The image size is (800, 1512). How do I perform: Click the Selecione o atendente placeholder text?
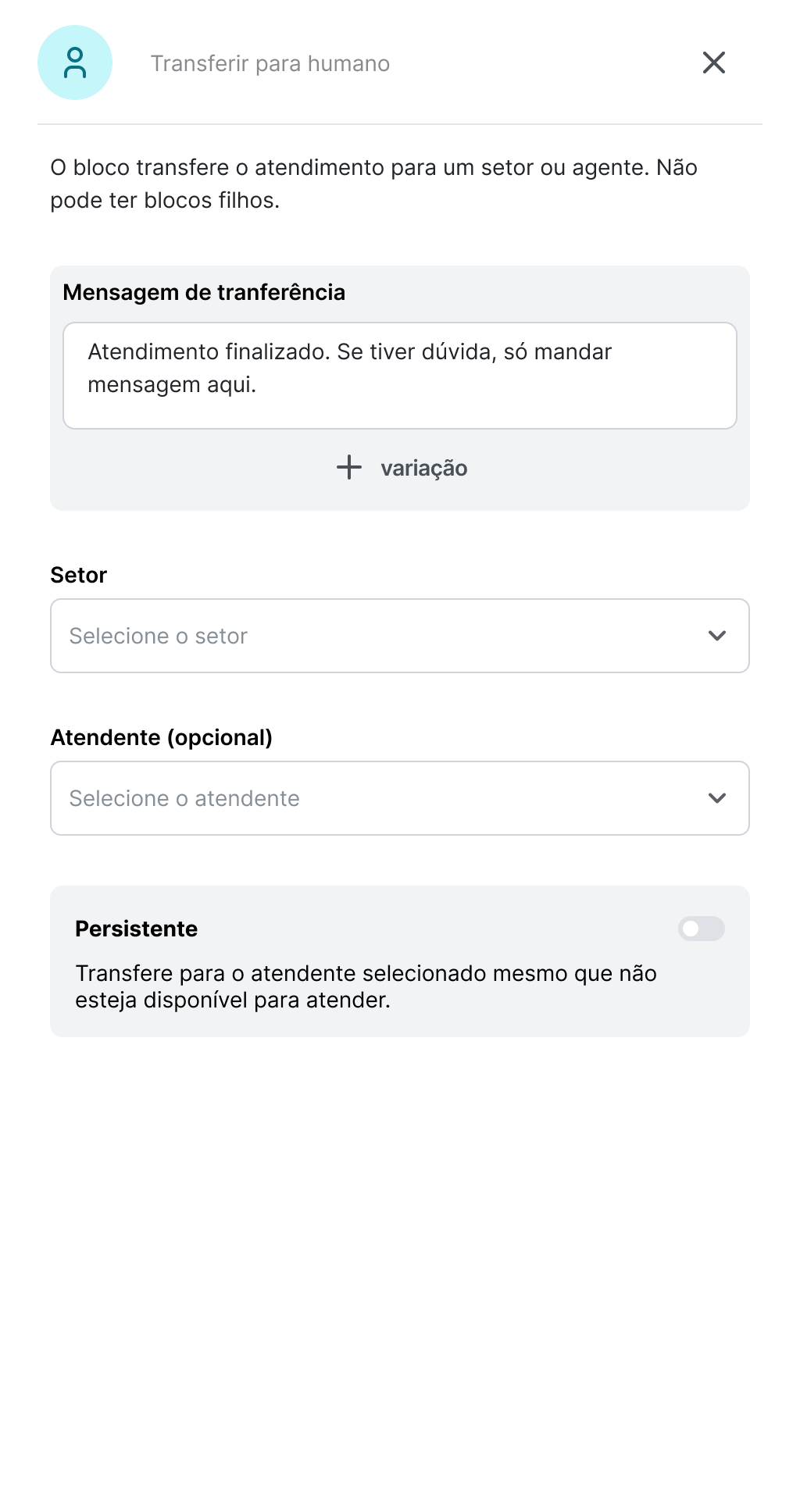[184, 798]
